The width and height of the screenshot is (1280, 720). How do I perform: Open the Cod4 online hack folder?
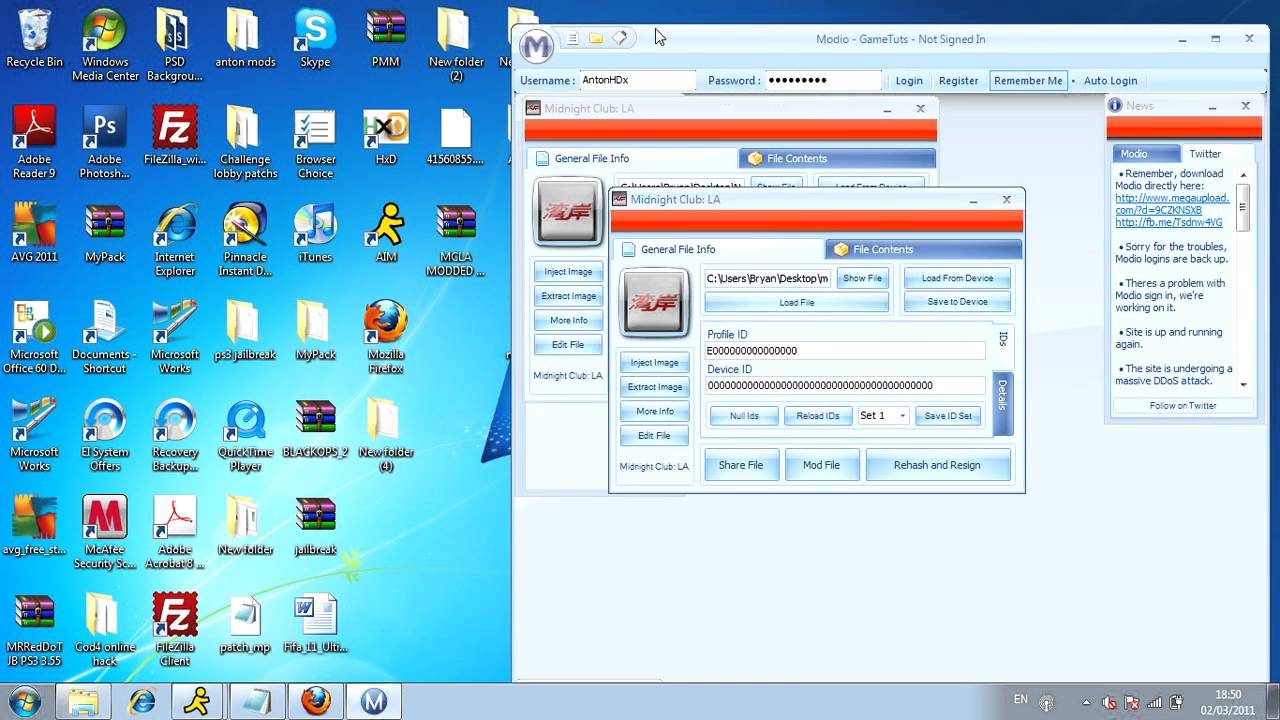(105, 630)
